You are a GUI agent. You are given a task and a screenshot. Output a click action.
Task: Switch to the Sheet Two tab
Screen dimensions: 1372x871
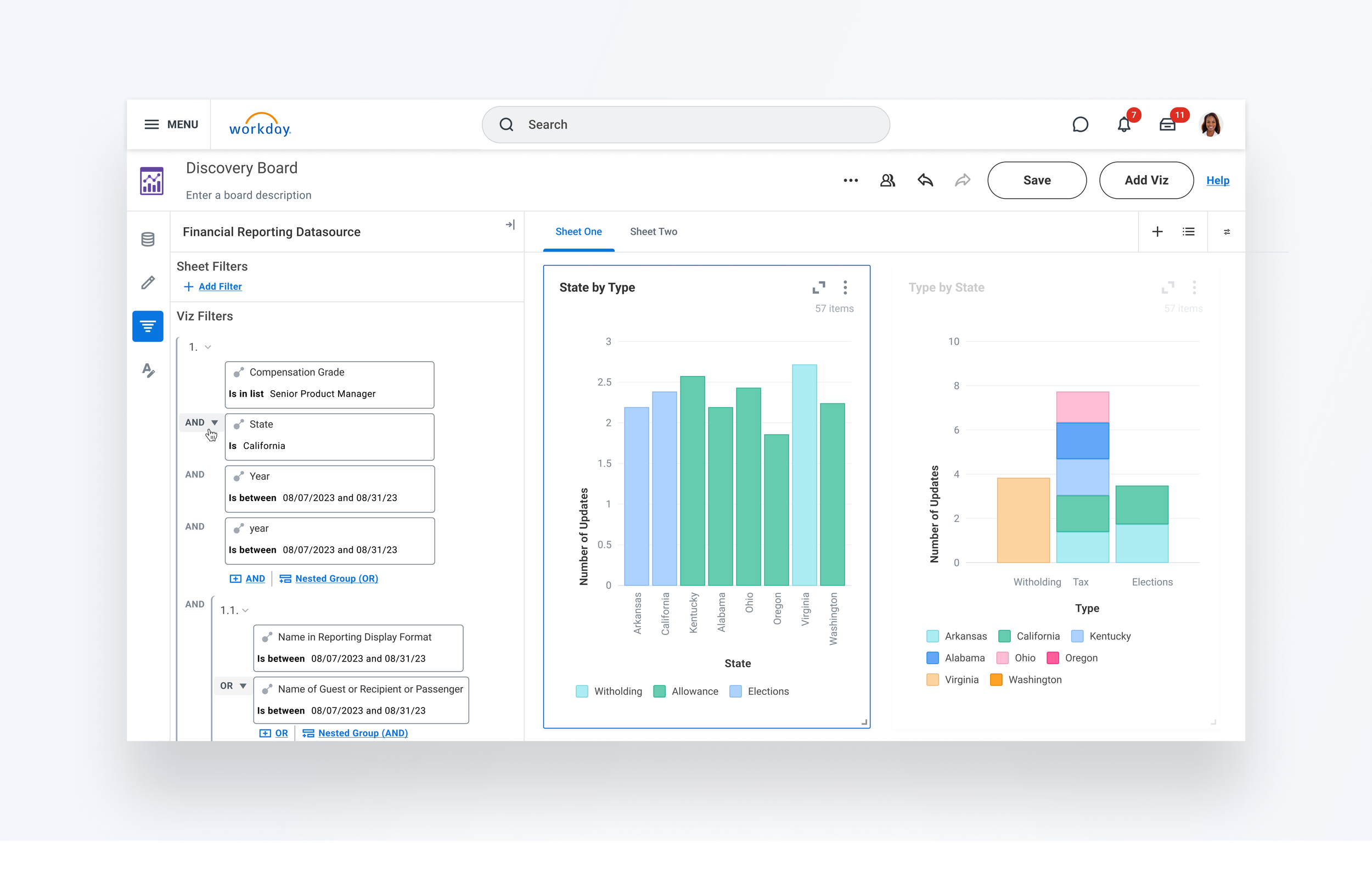pos(653,232)
